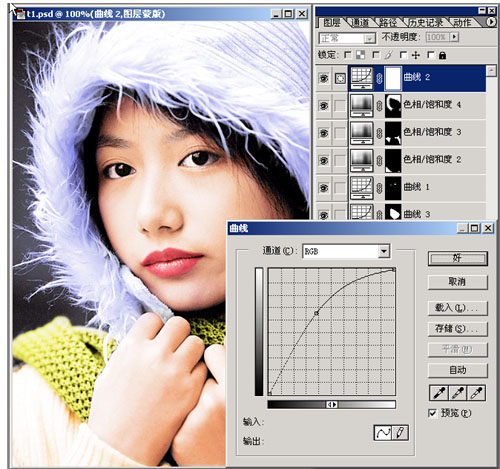
Task: Select the white point eyedropper
Action: coord(476,393)
